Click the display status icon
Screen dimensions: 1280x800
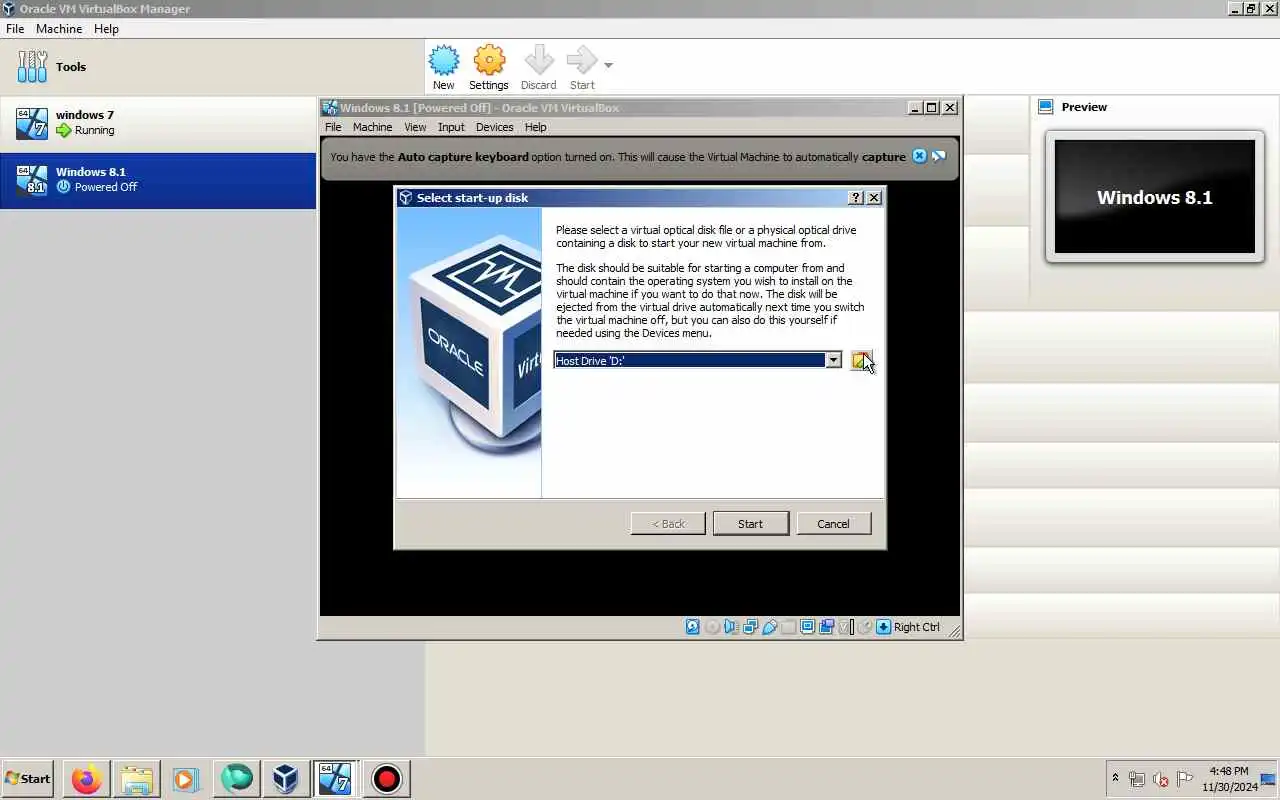807,627
